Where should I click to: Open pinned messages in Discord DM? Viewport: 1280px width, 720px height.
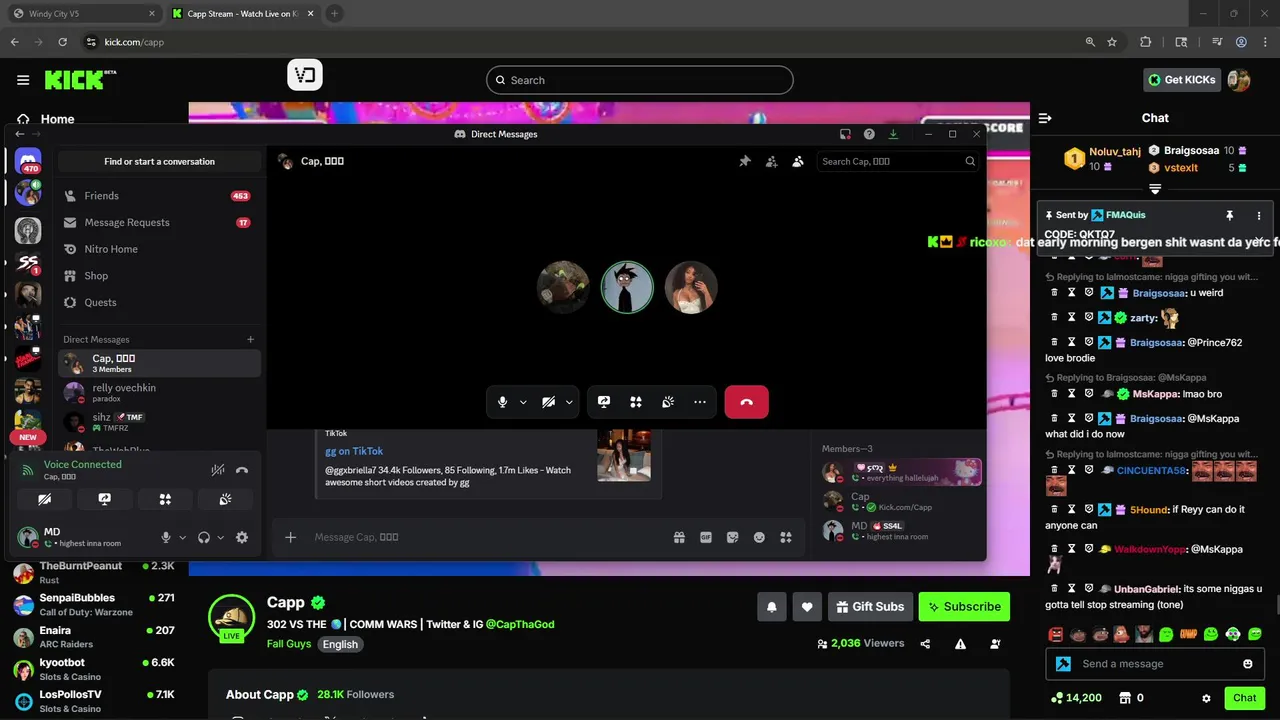point(745,161)
